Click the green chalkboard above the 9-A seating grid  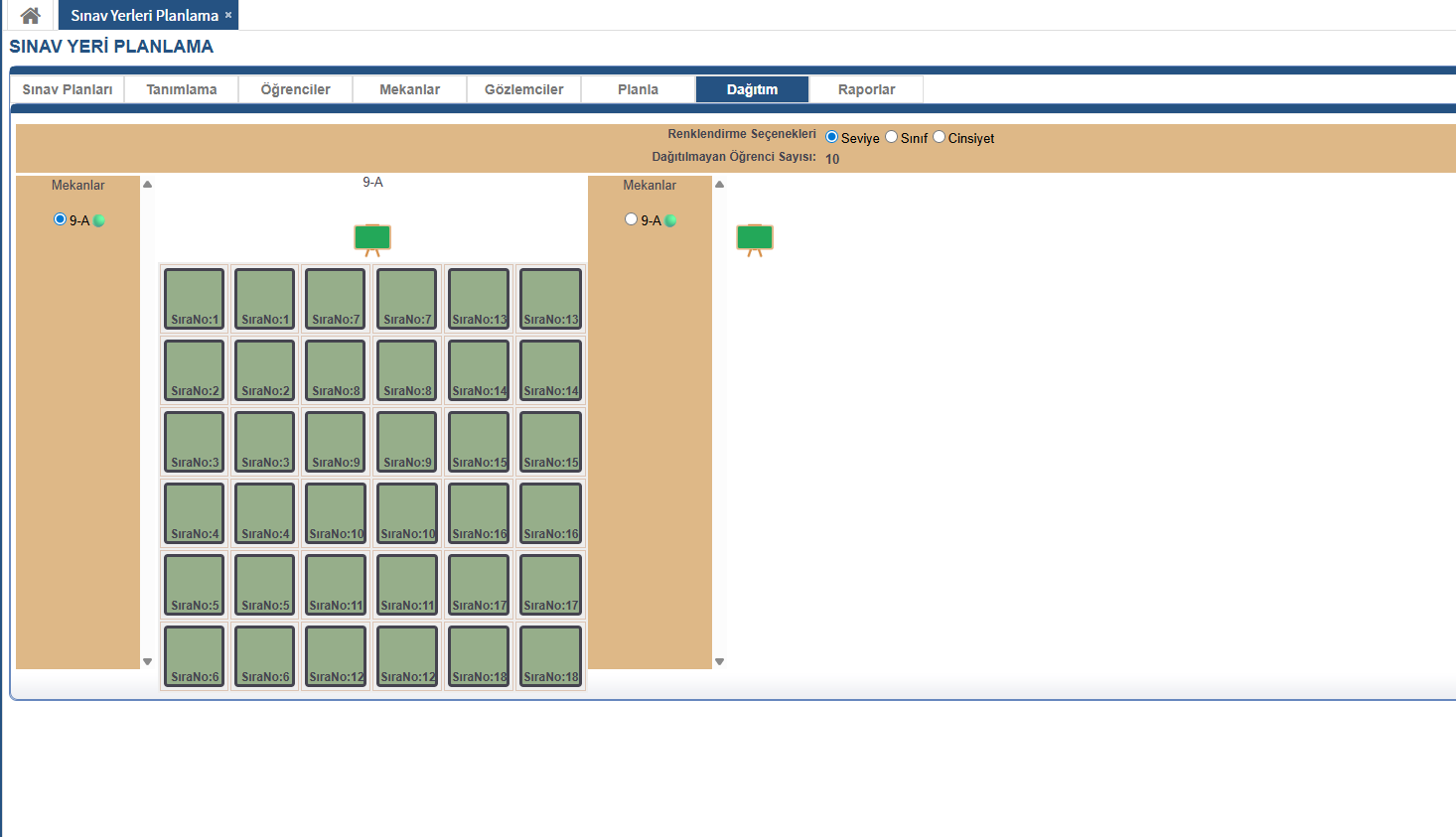(372, 238)
